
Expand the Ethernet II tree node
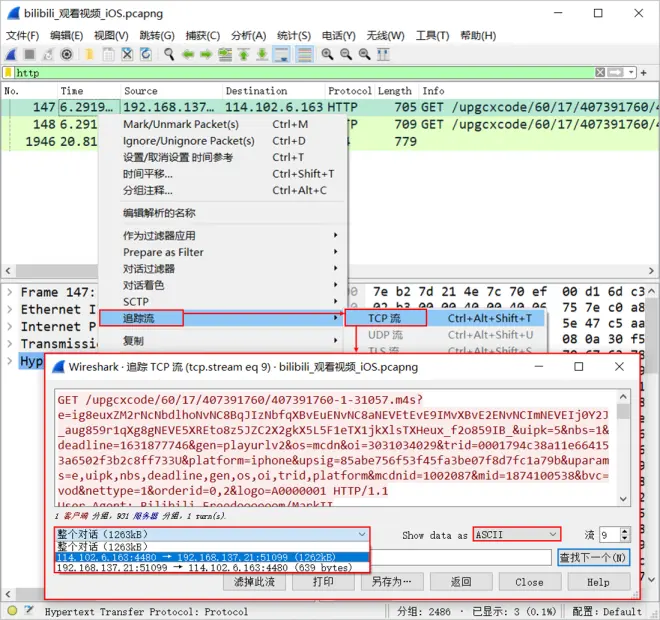click(10, 309)
